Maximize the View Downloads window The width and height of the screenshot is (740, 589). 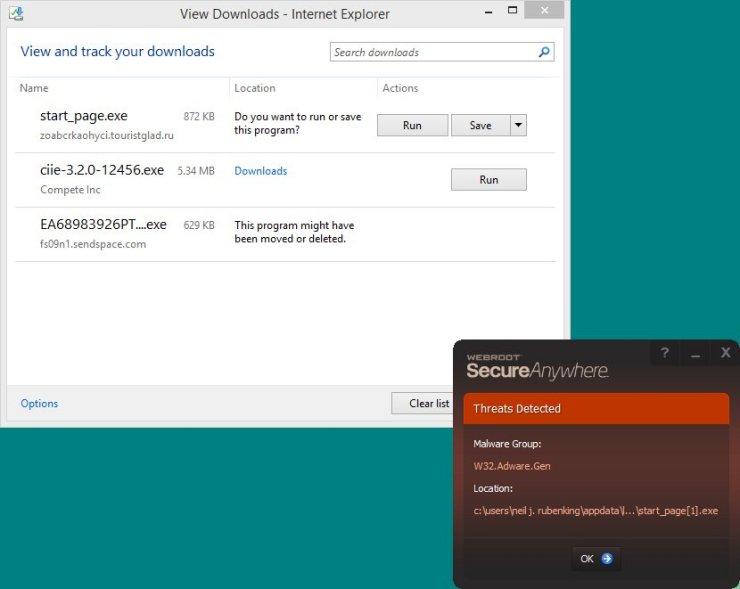click(513, 10)
